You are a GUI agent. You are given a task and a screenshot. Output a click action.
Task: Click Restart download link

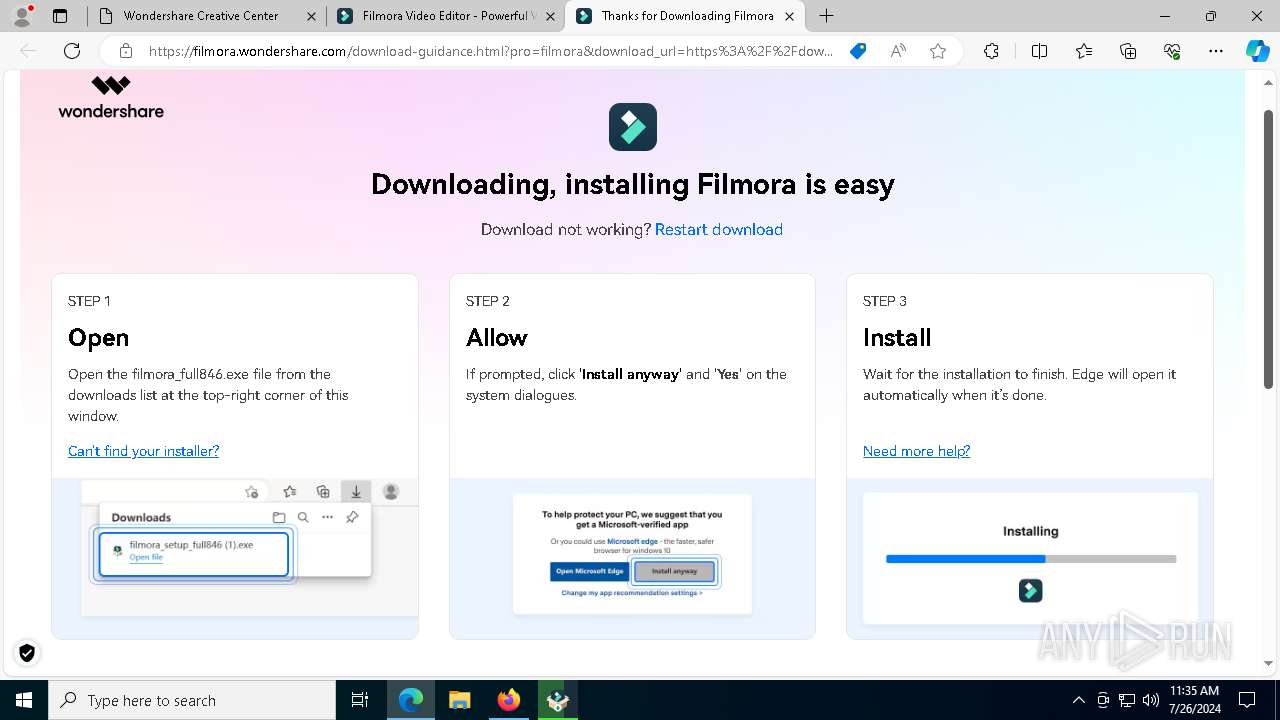[718, 229]
